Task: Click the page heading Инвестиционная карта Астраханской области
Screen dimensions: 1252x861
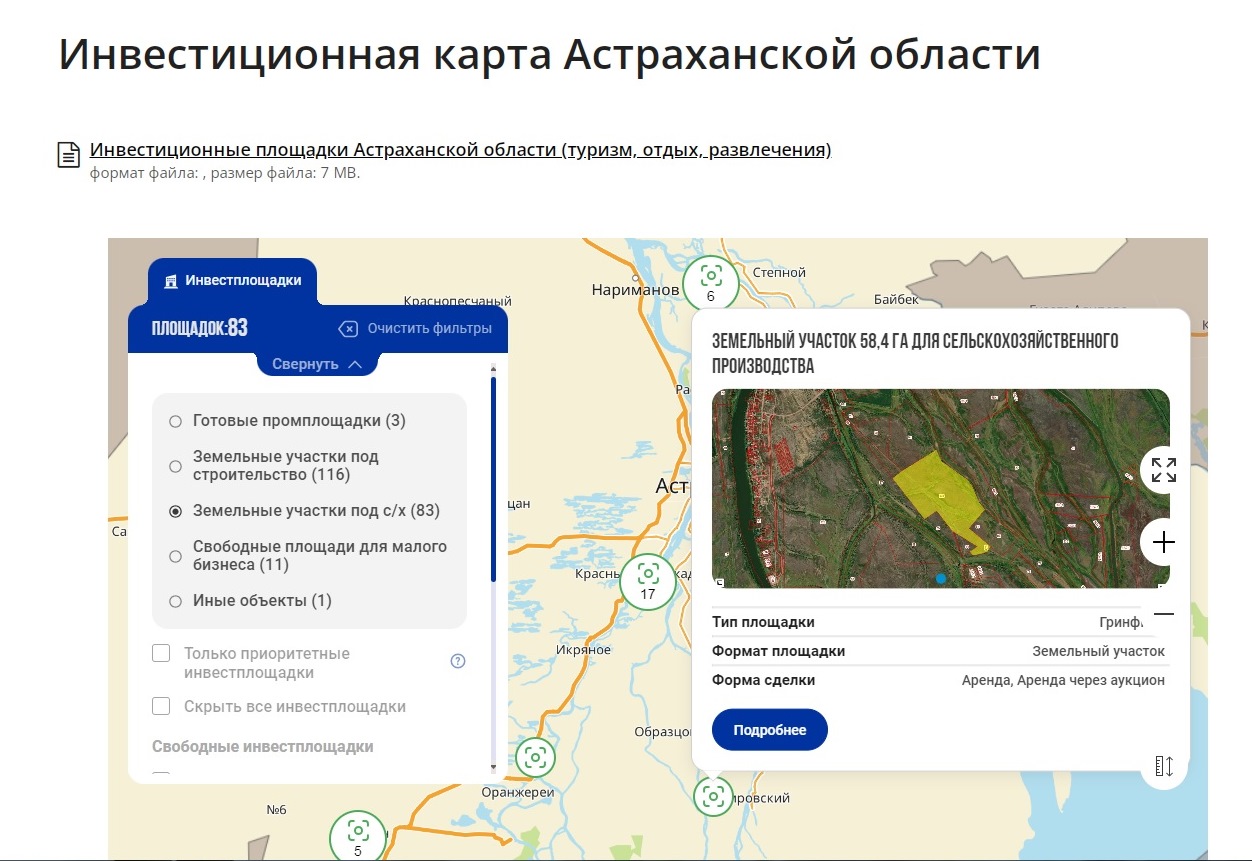Action: pos(549,55)
